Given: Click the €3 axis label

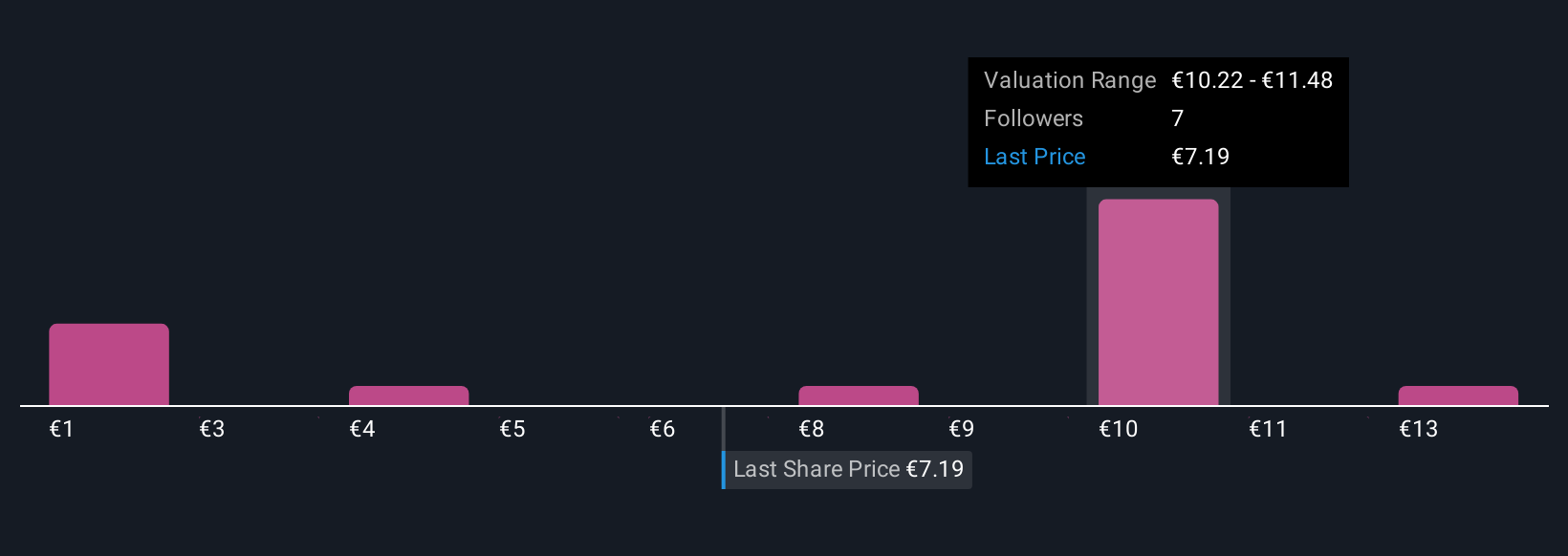Looking at the screenshot, I should click(x=212, y=429).
